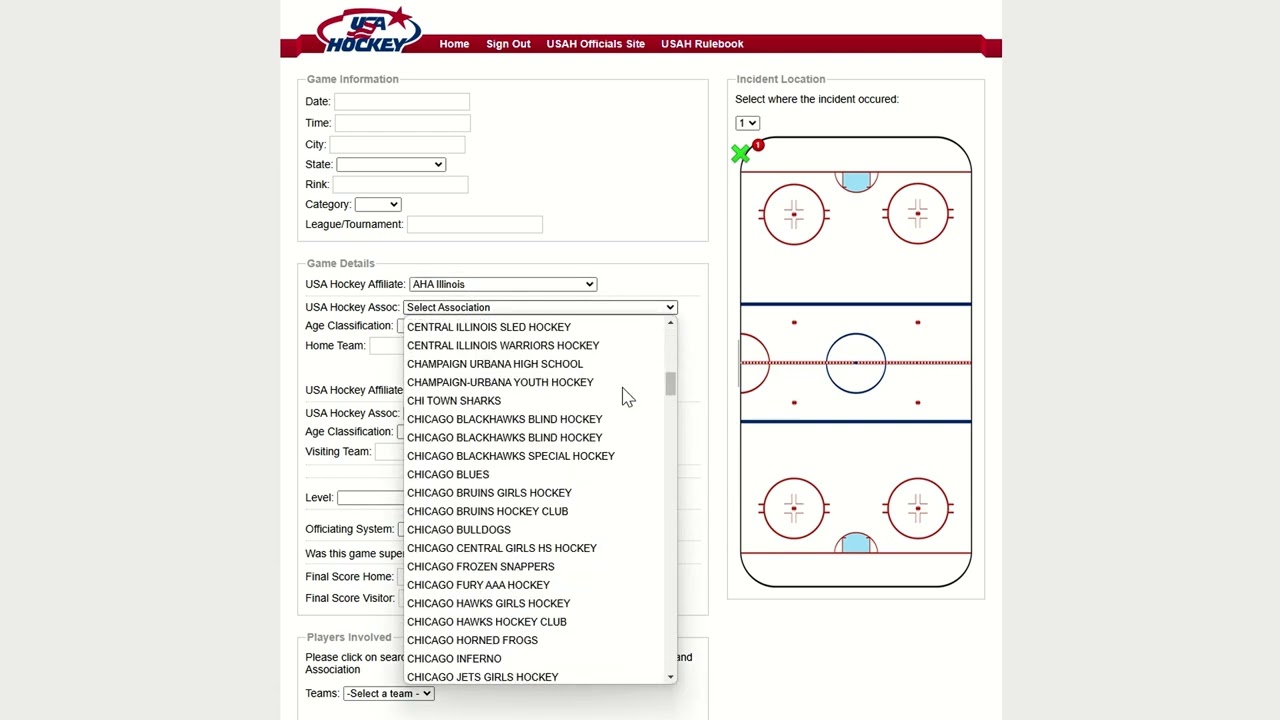Open the incident number dropdown
The width and height of the screenshot is (1280, 720).
tap(747, 123)
